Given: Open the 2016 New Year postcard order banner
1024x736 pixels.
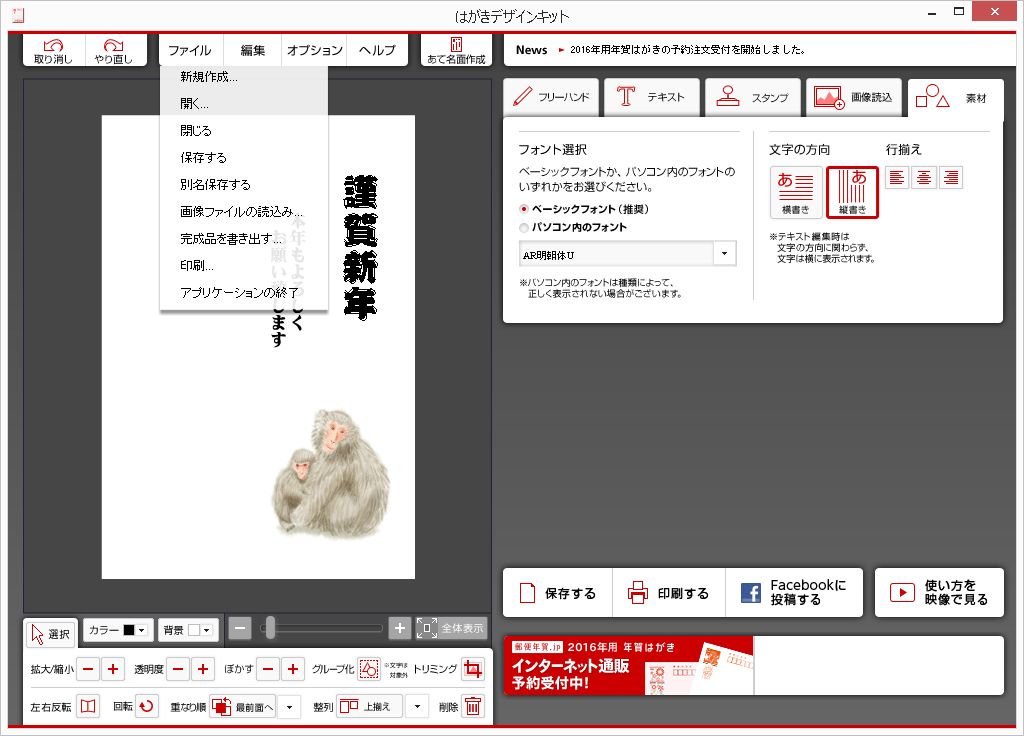Looking at the screenshot, I should [628, 665].
